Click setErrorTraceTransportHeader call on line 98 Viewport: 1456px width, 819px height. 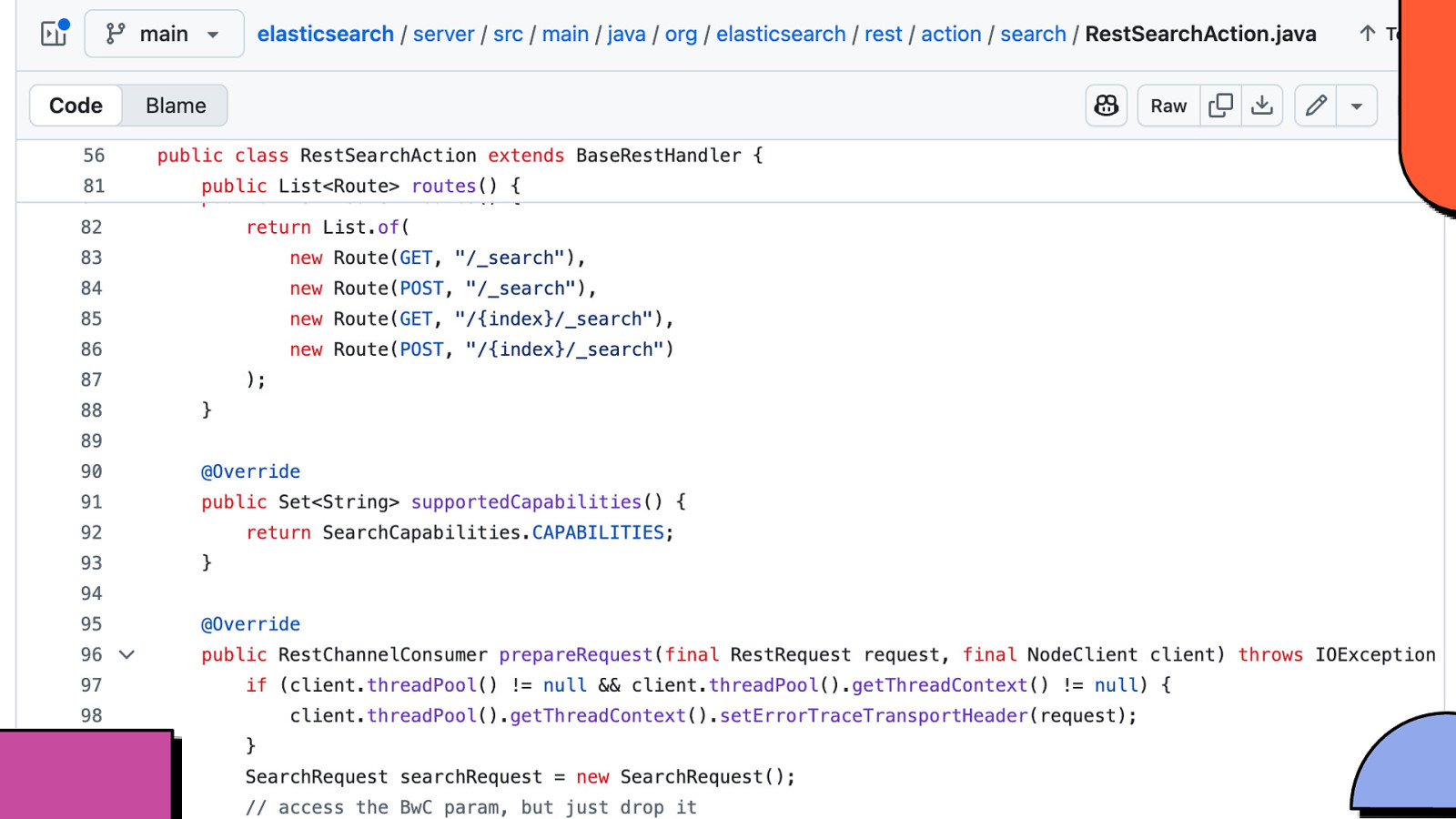click(874, 715)
